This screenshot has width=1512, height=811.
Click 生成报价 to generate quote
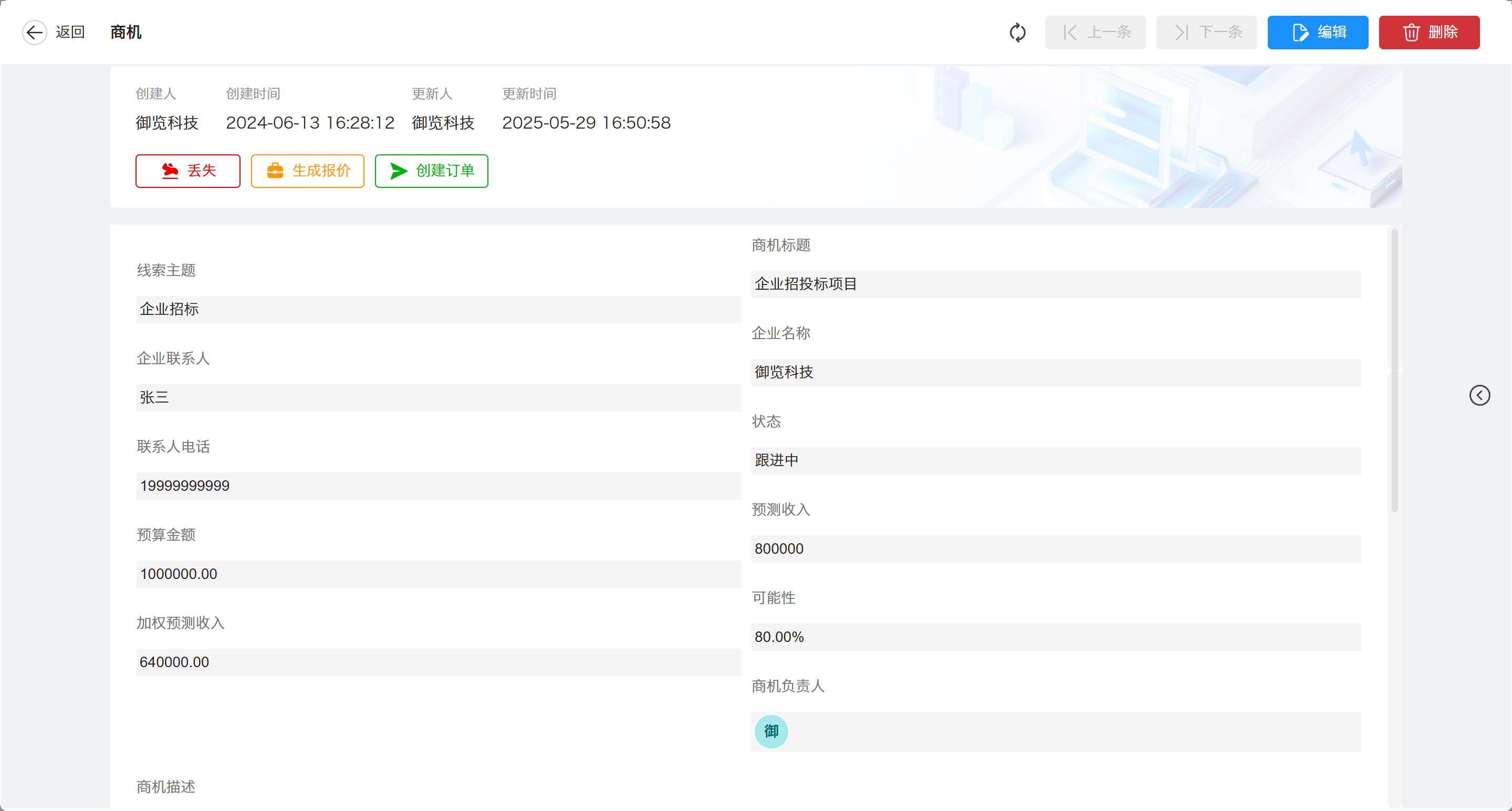coord(308,171)
